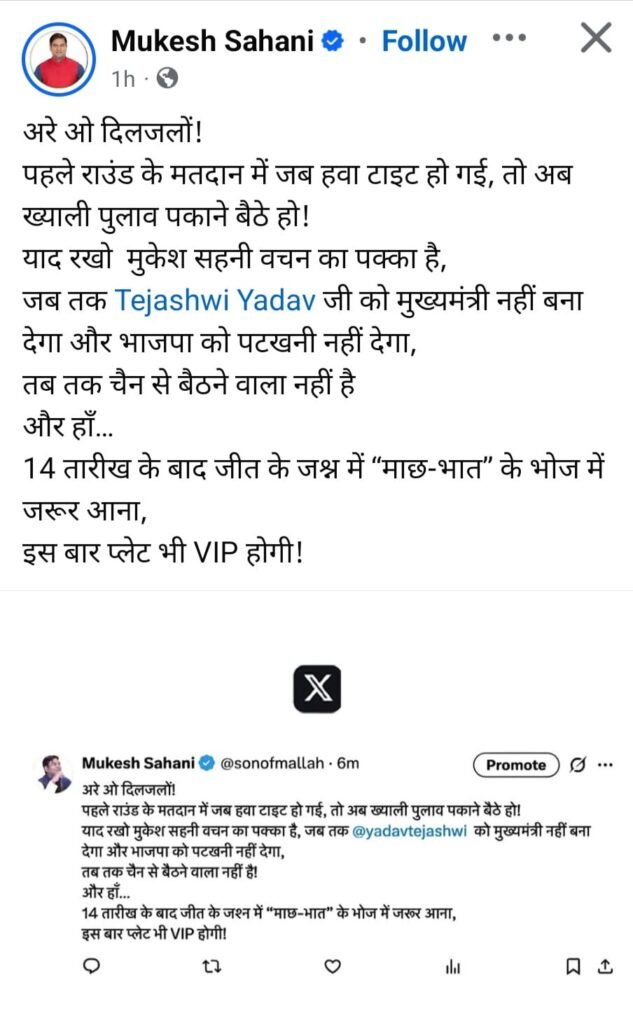Click the Promote button on the tweet

point(516,765)
